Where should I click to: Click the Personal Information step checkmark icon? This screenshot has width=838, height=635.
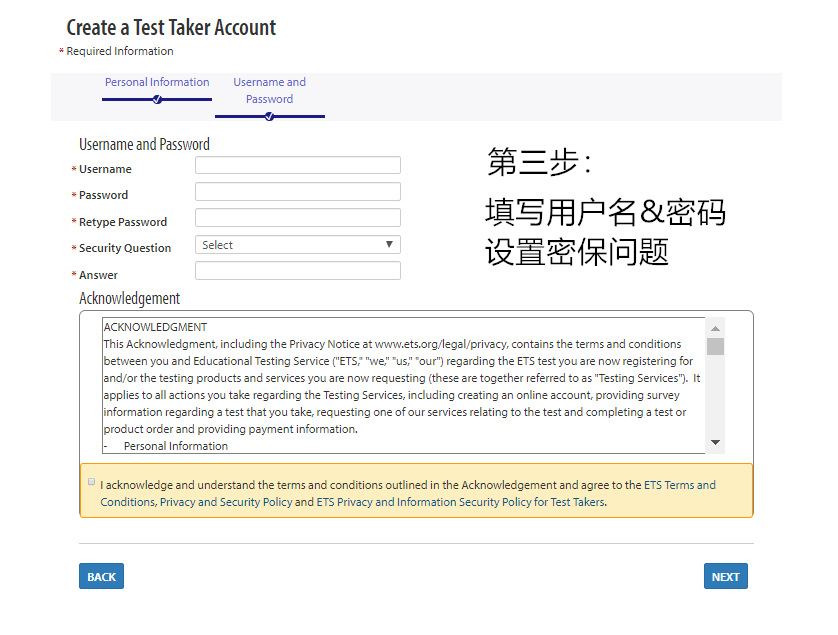click(x=157, y=99)
